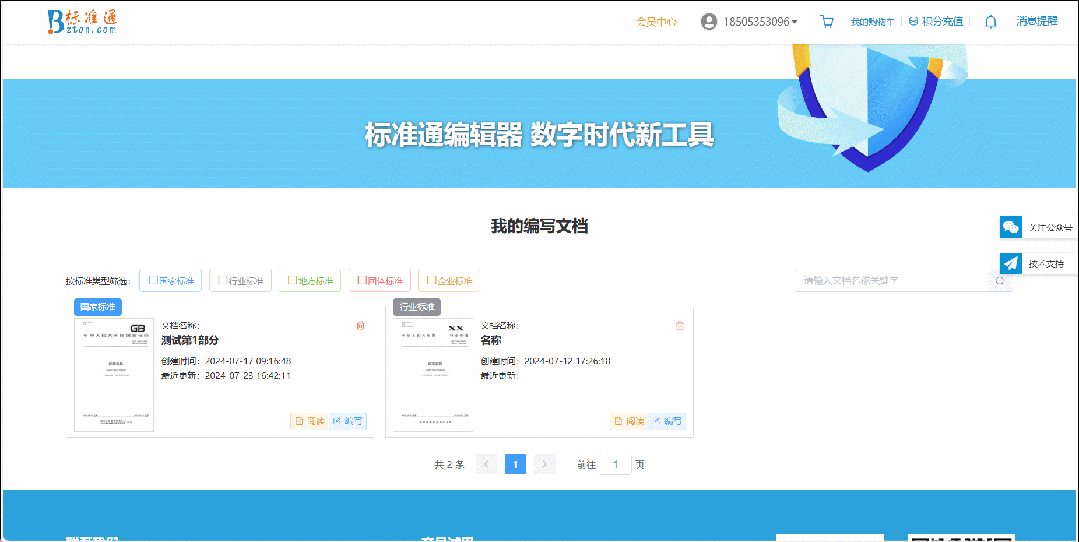The width and height of the screenshot is (1079, 542).
Task: Open the 名称 document thumbnail
Action: tap(434, 375)
